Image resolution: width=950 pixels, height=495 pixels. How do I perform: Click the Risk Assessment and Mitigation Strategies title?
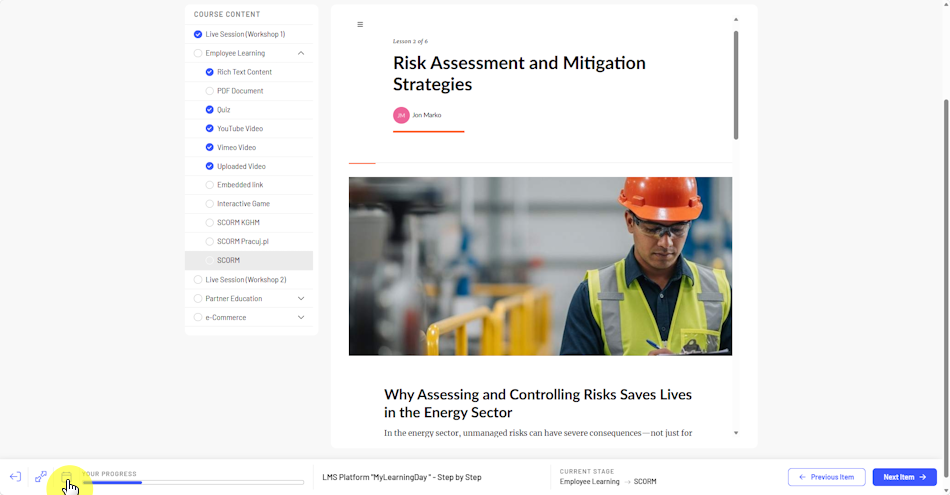click(519, 73)
